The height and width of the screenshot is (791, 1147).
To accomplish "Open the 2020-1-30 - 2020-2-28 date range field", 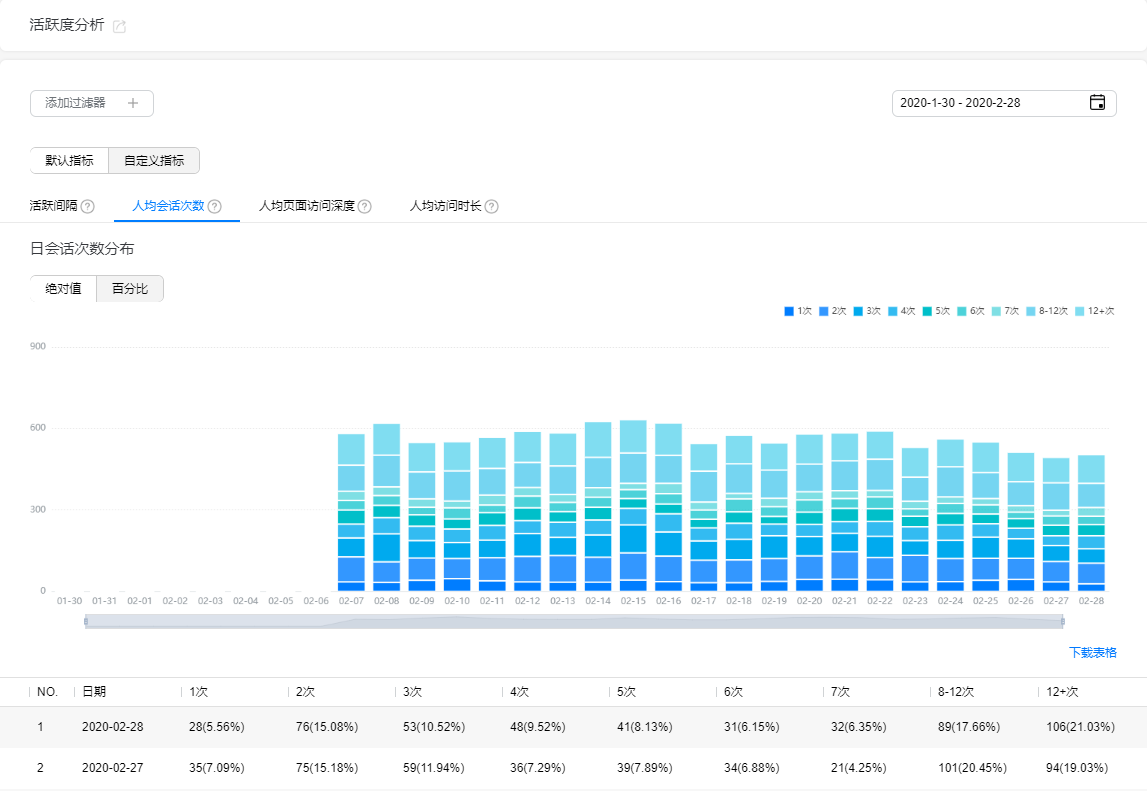I will (x=1004, y=103).
